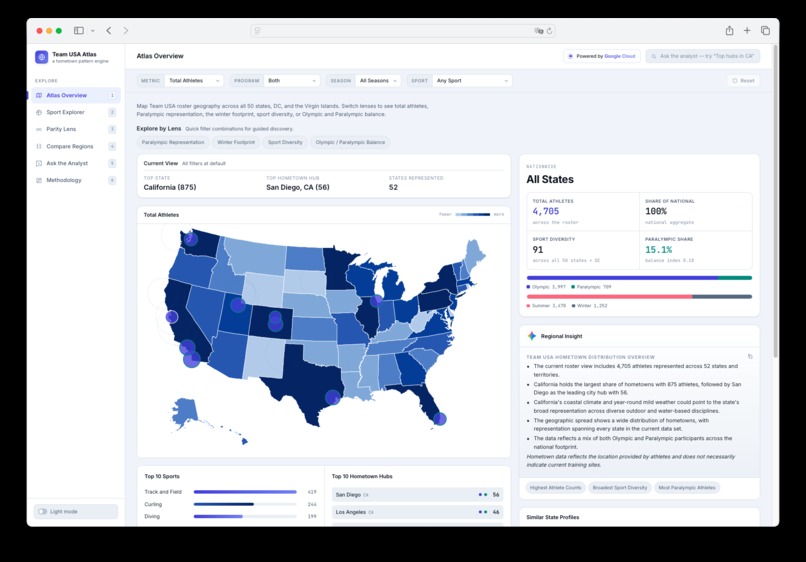Image resolution: width=806 pixels, height=562 pixels.
Task: Click the Highest Athlete Counts chip
Action: [556, 487]
